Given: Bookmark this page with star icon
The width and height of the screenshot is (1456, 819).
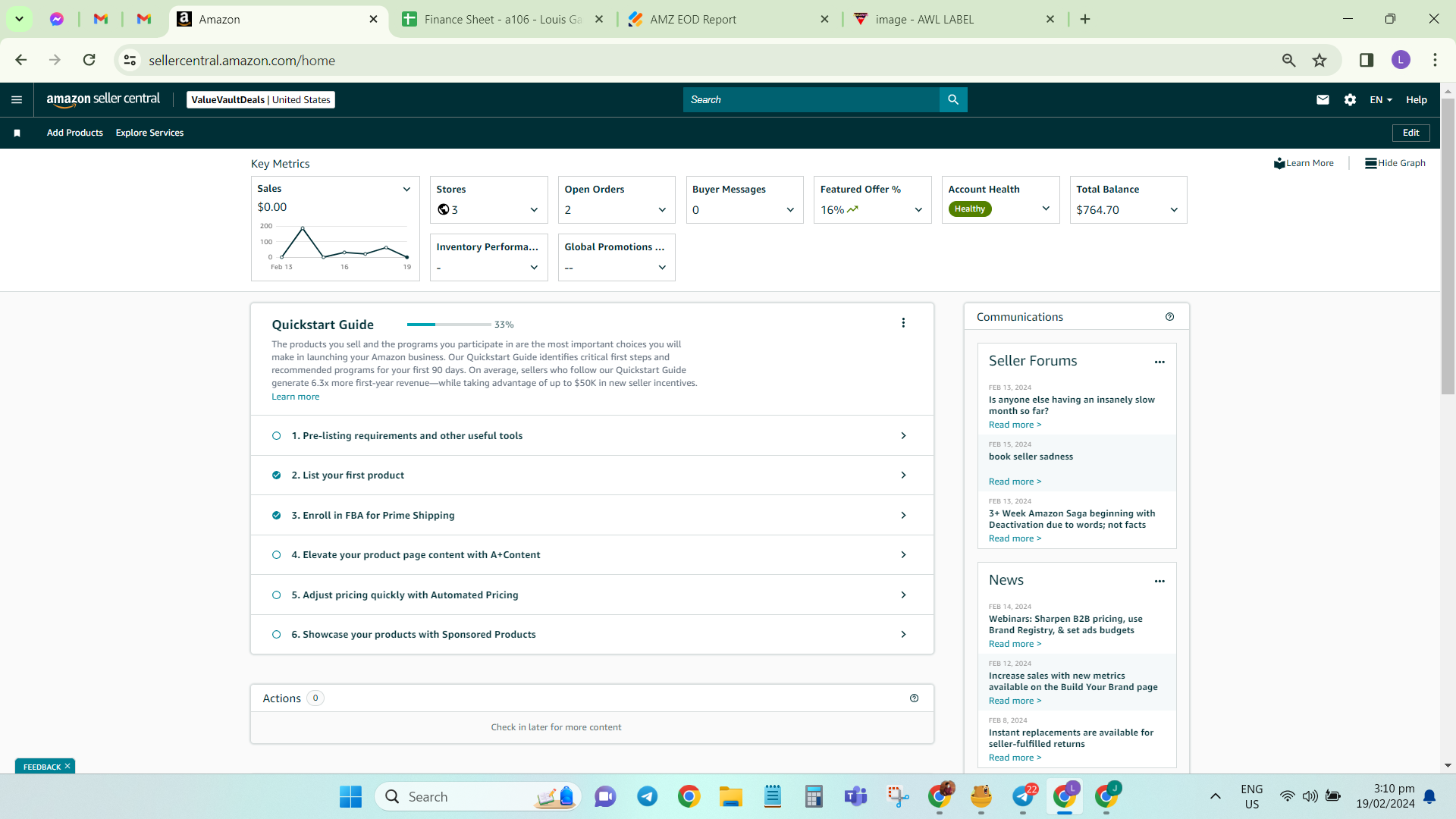Looking at the screenshot, I should tap(1319, 60).
